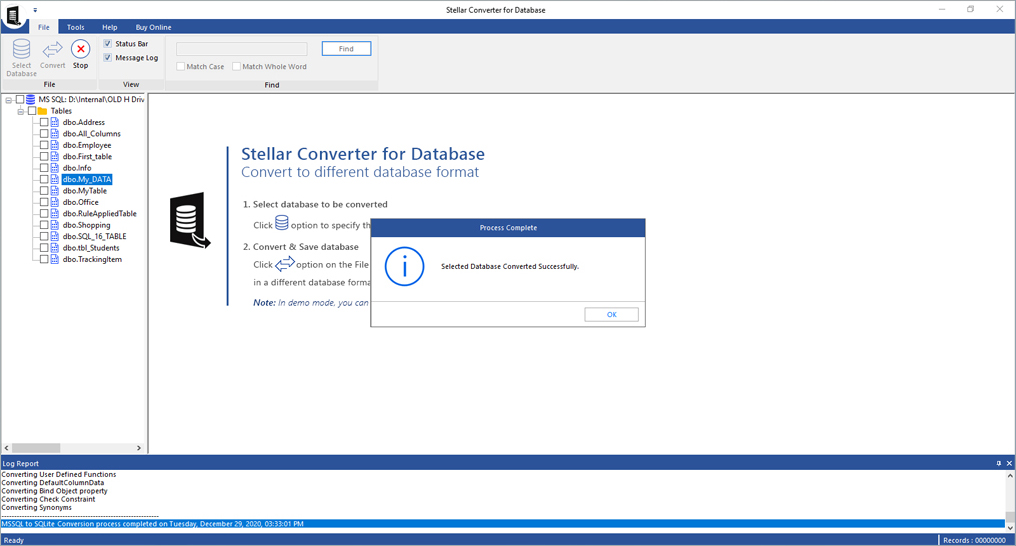Click the red Stop icon
This screenshot has height=546, width=1016.
click(x=80, y=49)
